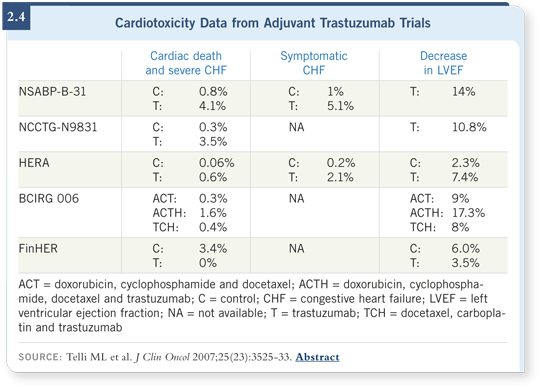Select the BCIRG 006 row label

click(x=49, y=199)
